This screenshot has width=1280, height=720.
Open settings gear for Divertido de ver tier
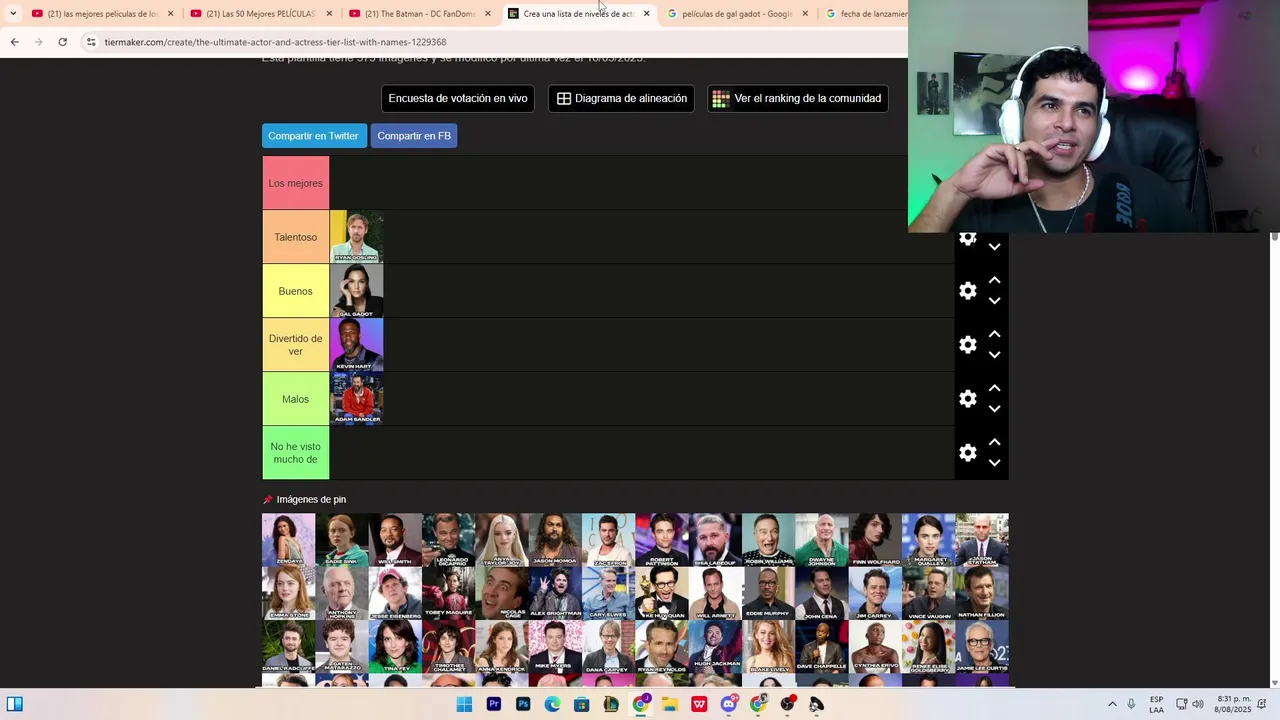[967, 345]
